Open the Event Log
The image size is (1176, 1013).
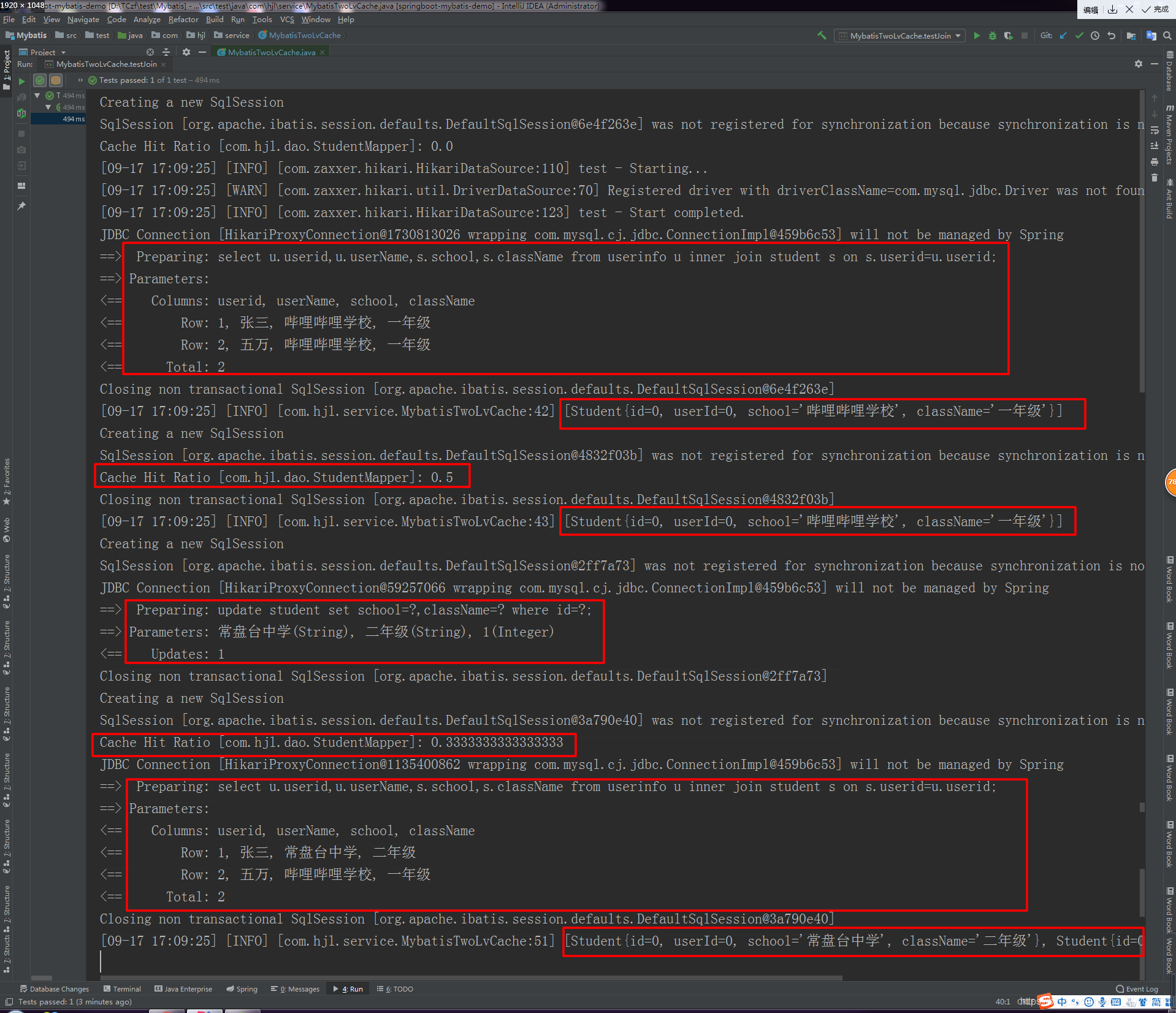[1137, 989]
